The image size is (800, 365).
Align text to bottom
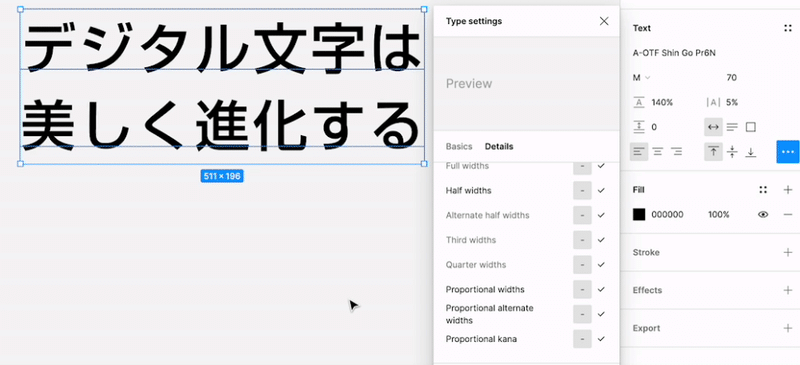751,152
